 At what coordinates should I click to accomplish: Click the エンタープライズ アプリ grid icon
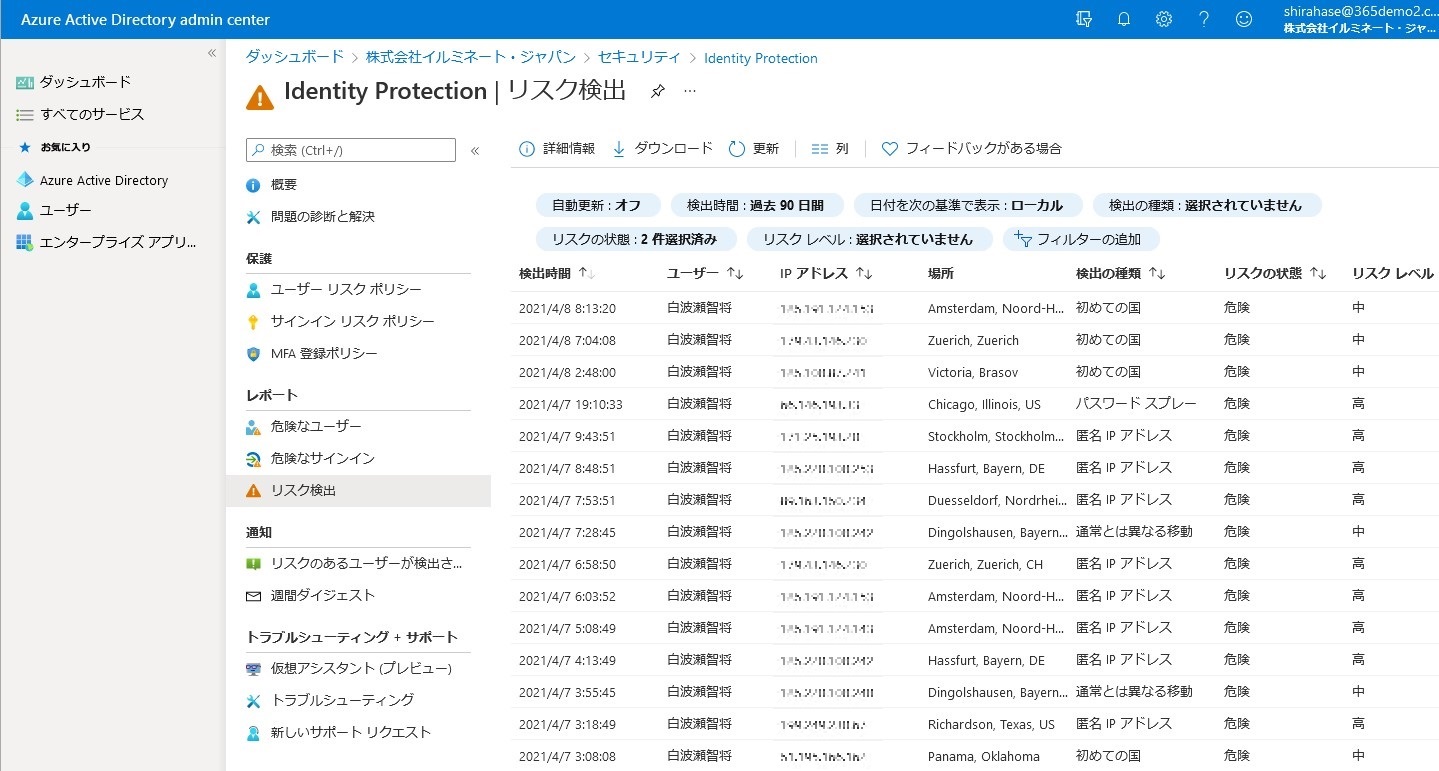click(25, 243)
